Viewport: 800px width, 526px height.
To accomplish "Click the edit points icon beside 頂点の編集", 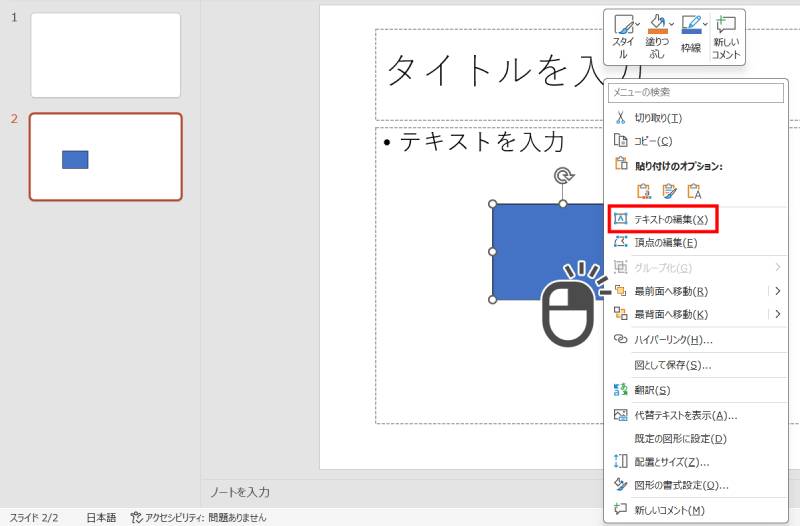I will pyautogui.click(x=620, y=242).
